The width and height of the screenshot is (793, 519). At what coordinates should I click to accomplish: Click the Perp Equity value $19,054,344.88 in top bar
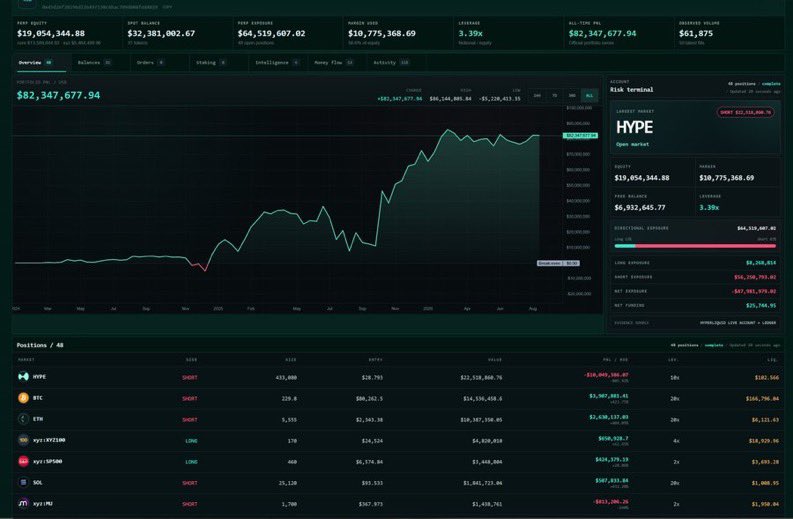[x=51, y=33]
